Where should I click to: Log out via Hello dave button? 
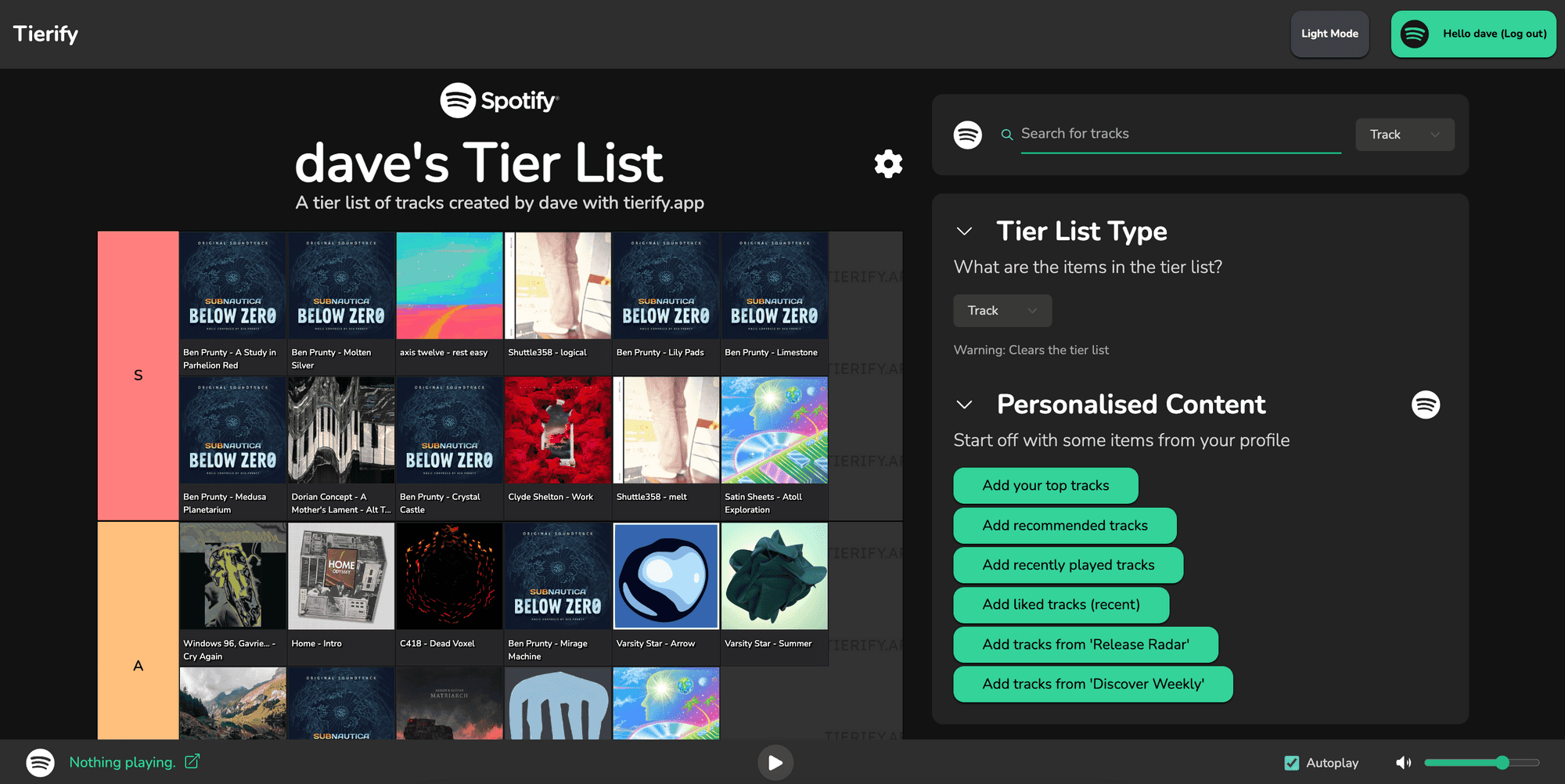point(1473,34)
